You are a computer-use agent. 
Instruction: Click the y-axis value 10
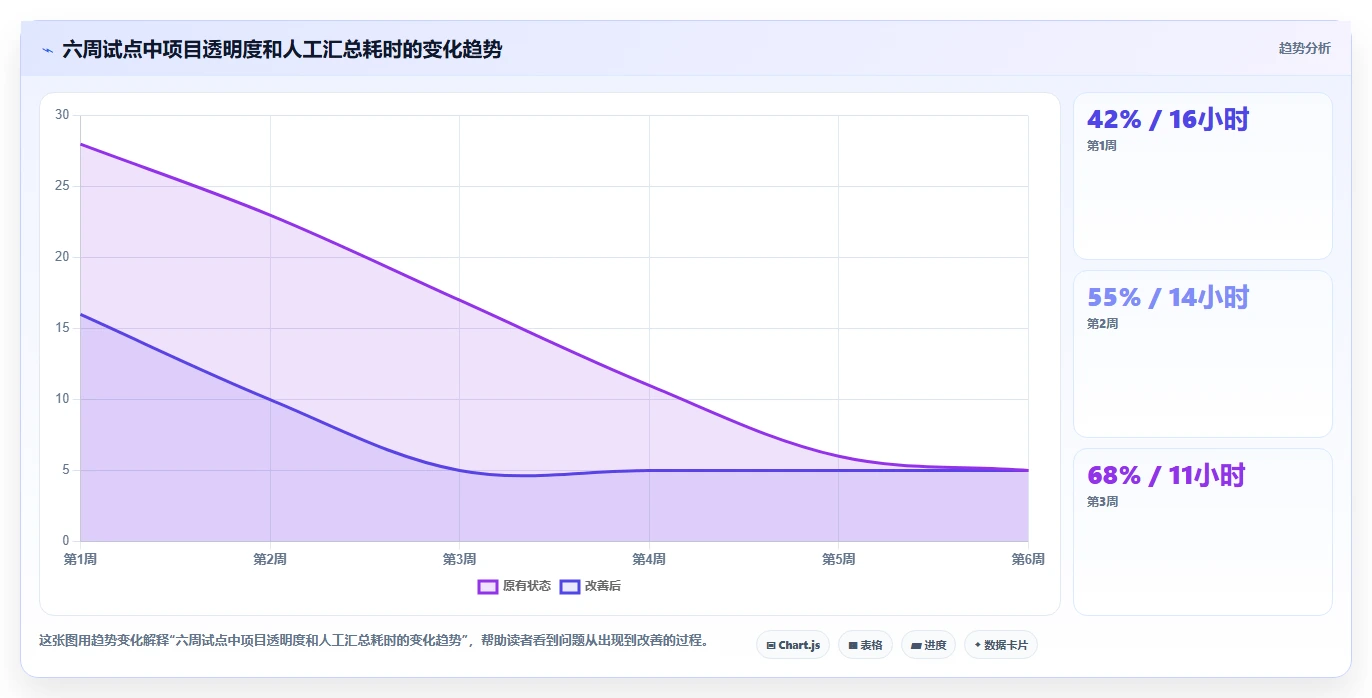pyautogui.click(x=62, y=399)
